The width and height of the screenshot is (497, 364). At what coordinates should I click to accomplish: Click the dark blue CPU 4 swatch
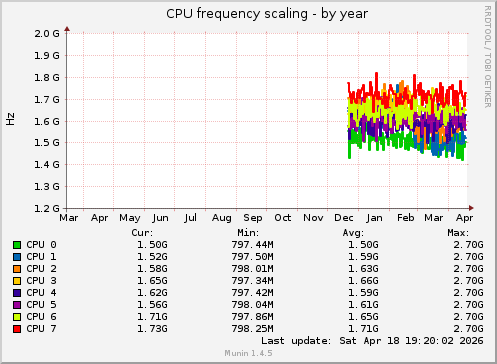pos(17,293)
